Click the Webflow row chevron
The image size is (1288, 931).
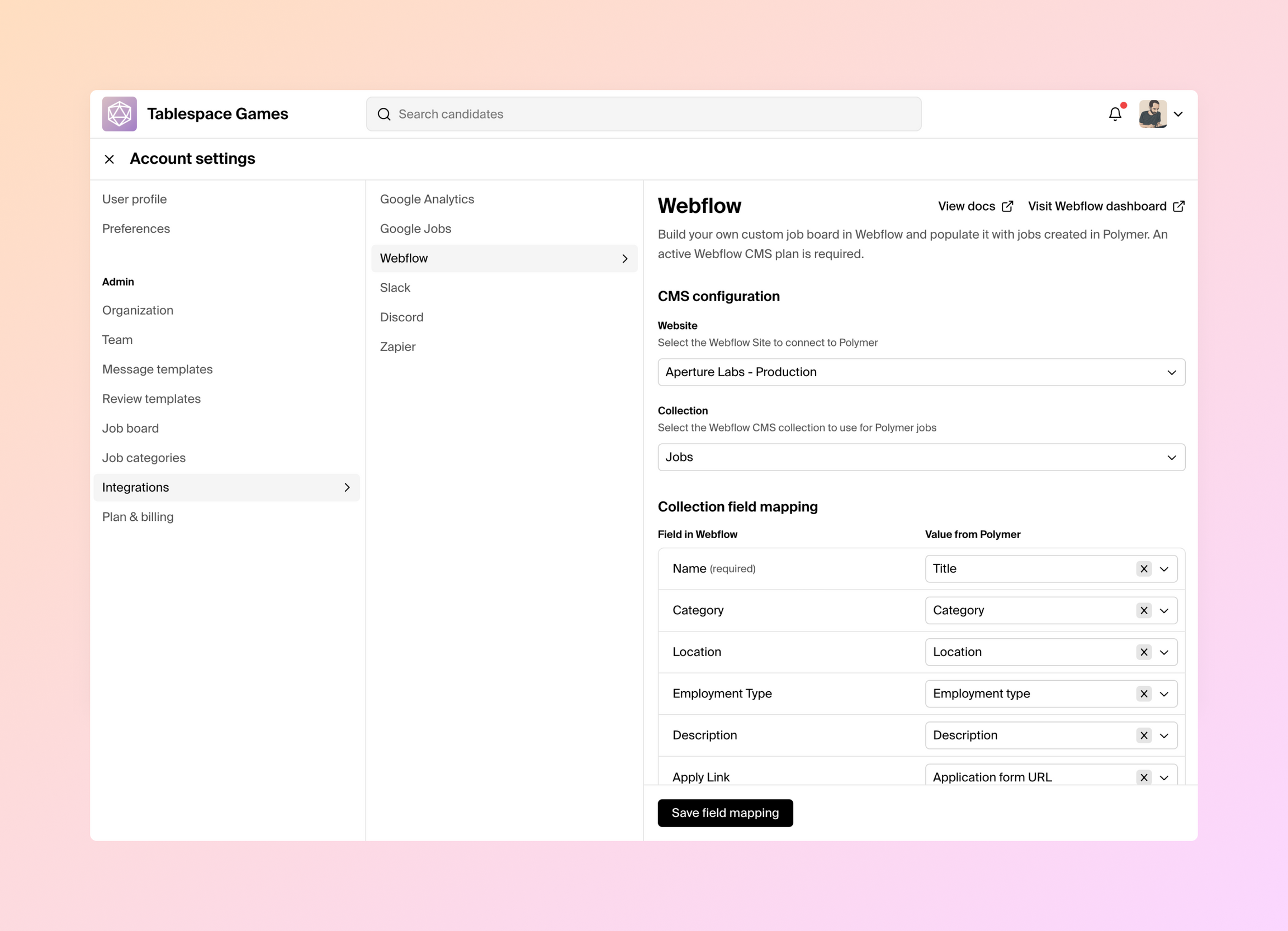click(x=624, y=259)
